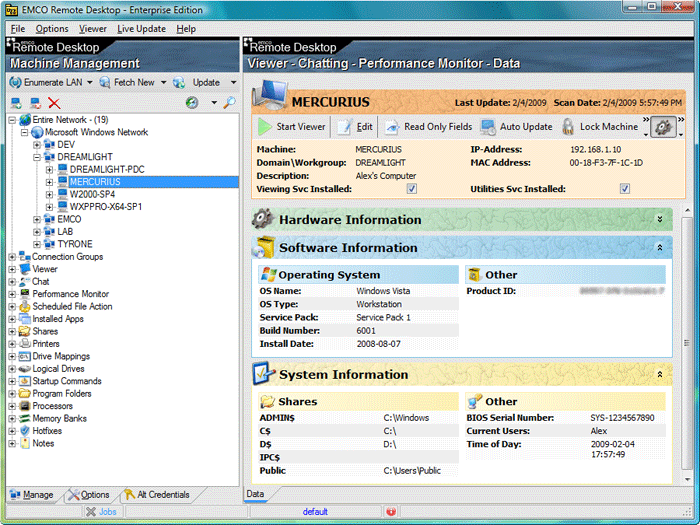Image resolution: width=700 pixels, height=525 pixels.
Task: Collapse the System Information section
Action: (660, 374)
